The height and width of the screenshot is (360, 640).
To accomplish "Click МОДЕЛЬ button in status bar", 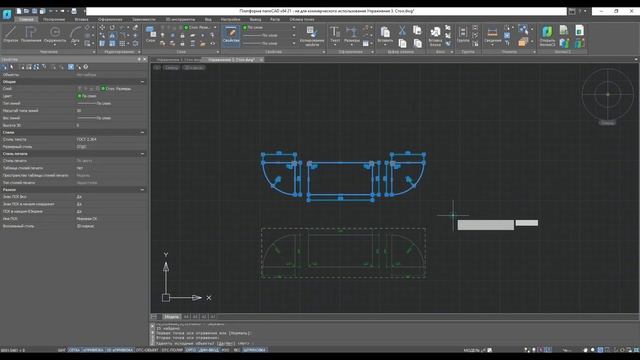I will (471, 350).
